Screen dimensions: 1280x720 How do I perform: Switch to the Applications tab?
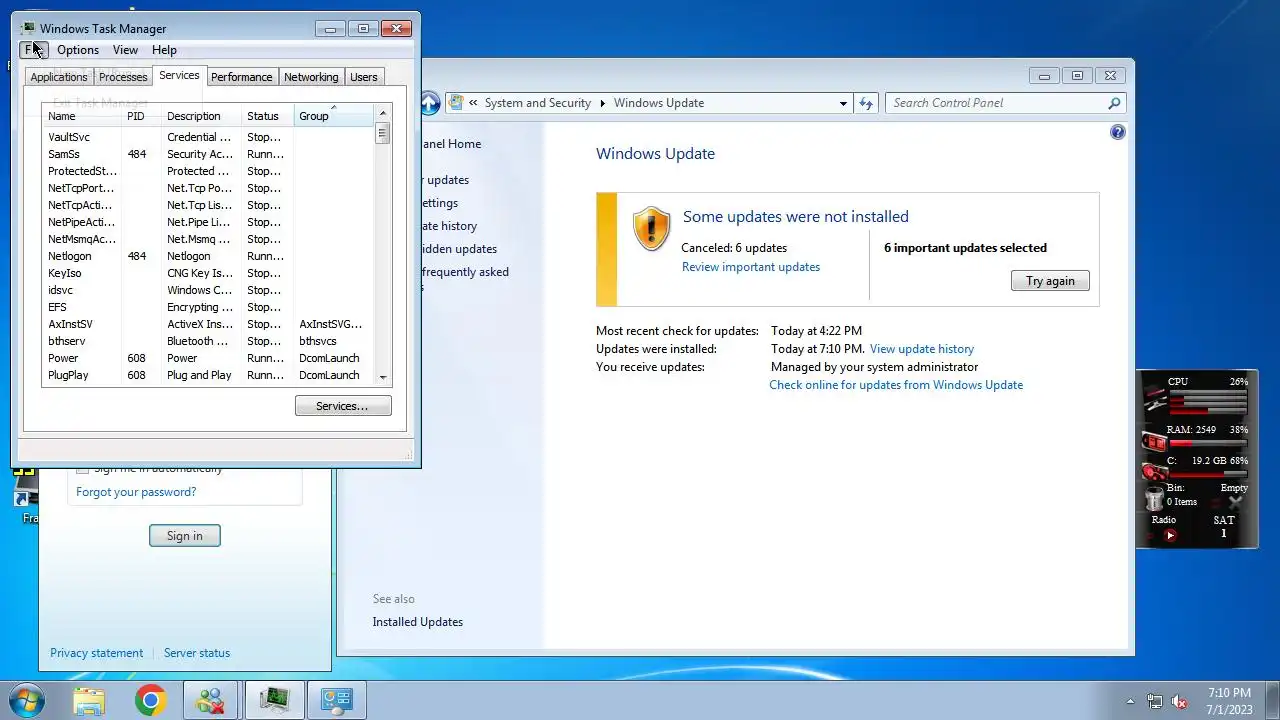coord(59,77)
